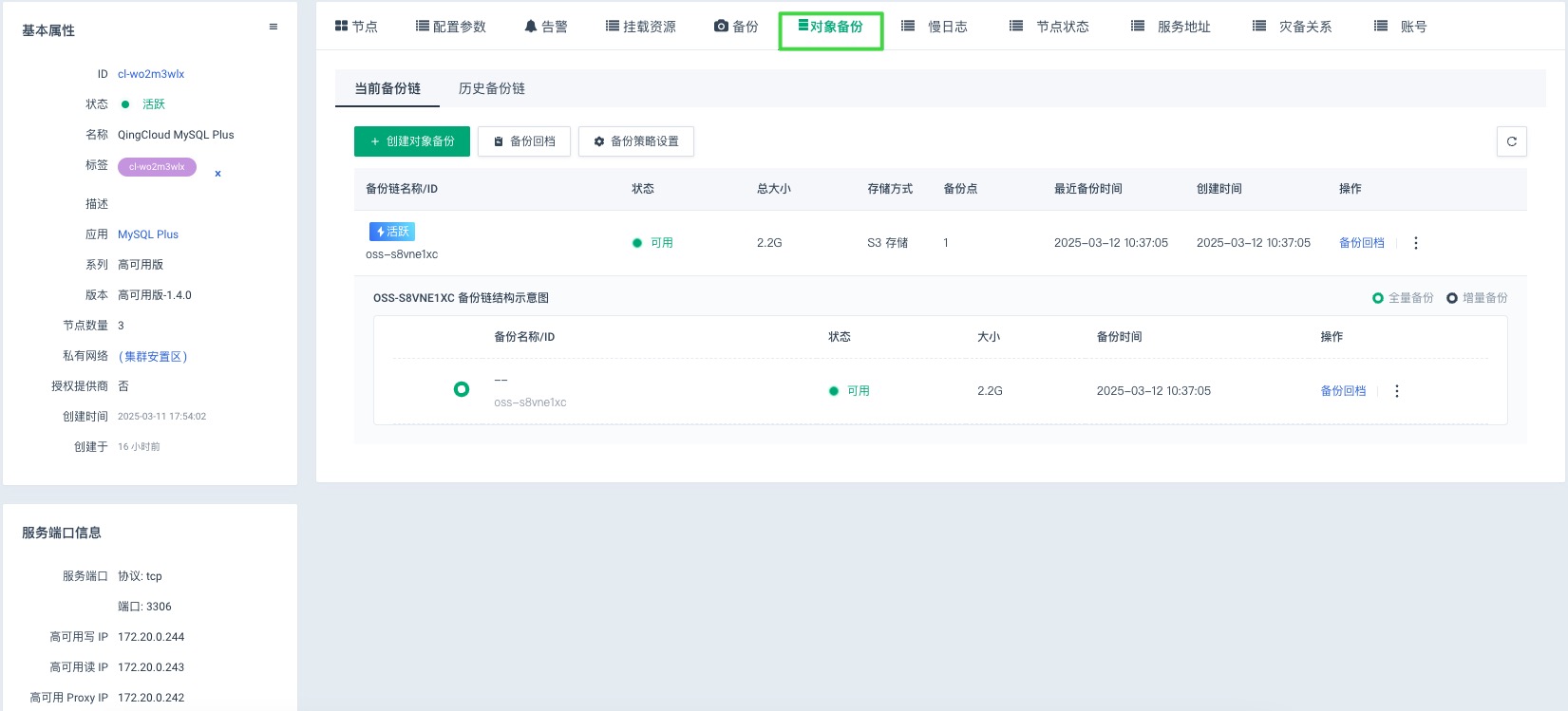Image resolution: width=1568 pixels, height=711 pixels.
Task: Open the 基本属性 panel menu icon
Action: click(x=274, y=27)
